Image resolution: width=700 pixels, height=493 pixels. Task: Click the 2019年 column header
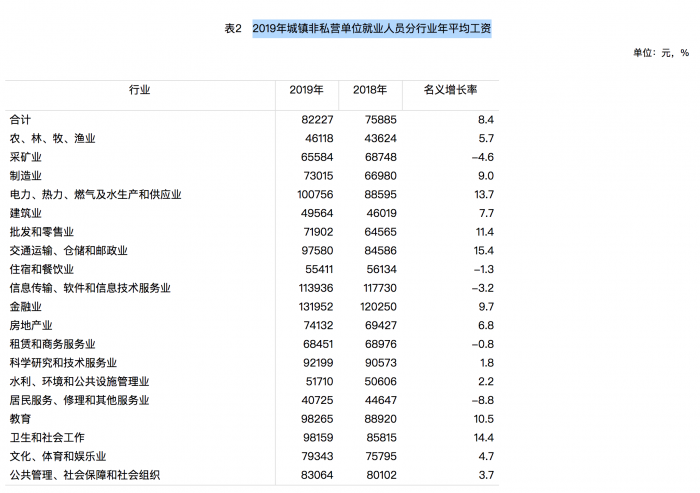click(306, 90)
